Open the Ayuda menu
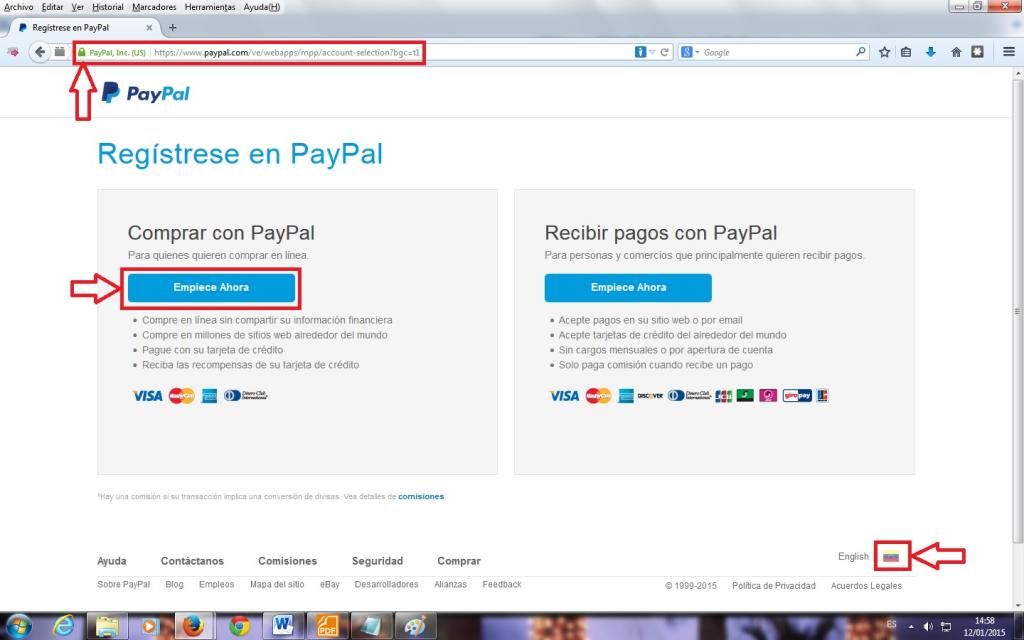Image resolution: width=1024 pixels, height=640 pixels. tap(262, 7)
